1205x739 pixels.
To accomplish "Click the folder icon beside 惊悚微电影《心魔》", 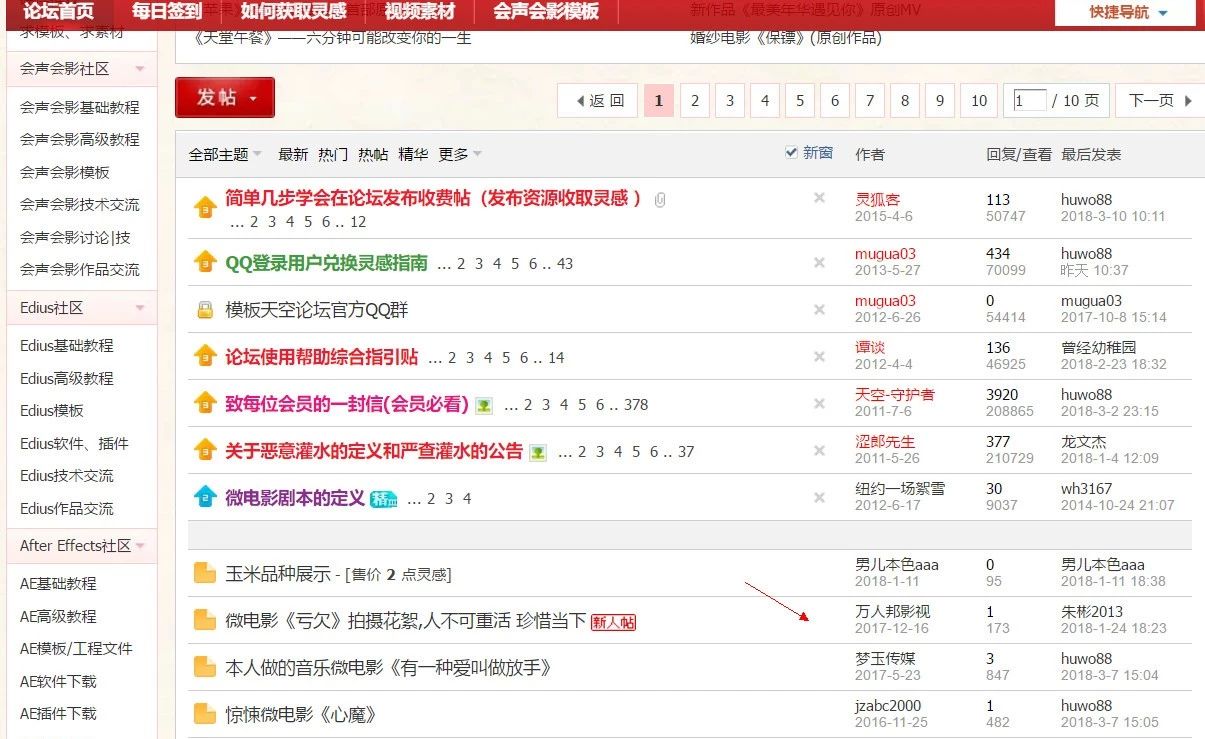I will [x=207, y=715].
